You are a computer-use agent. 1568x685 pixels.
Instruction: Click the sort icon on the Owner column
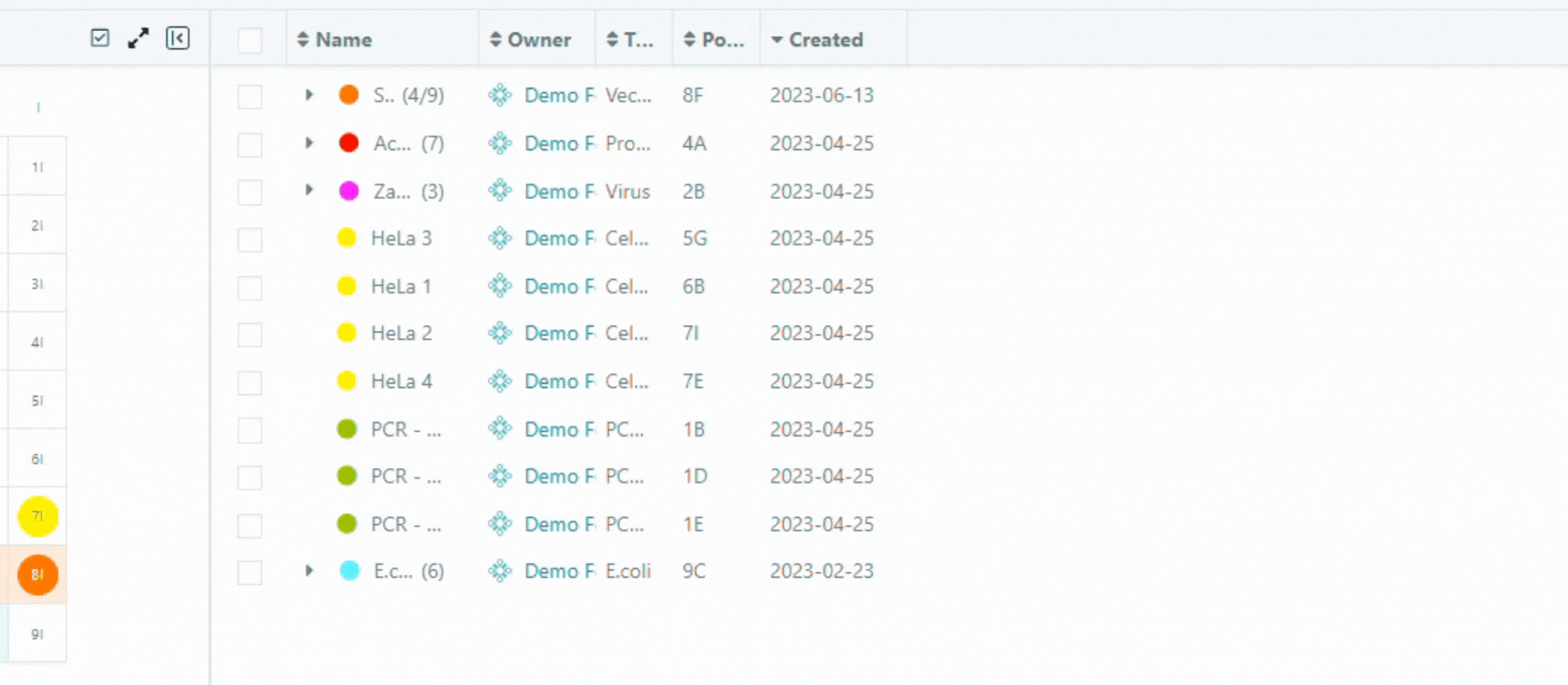pyautogui.click(x=495, y=39)
